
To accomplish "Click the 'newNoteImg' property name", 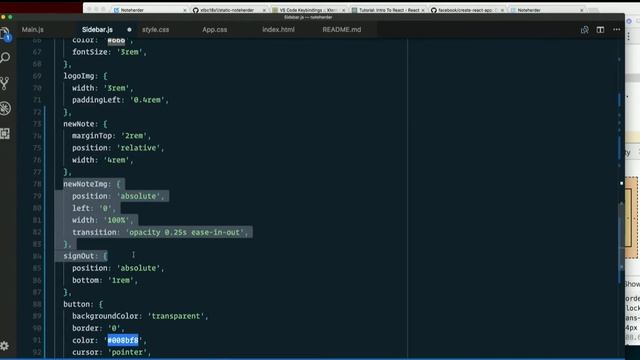I will [85, 184].
